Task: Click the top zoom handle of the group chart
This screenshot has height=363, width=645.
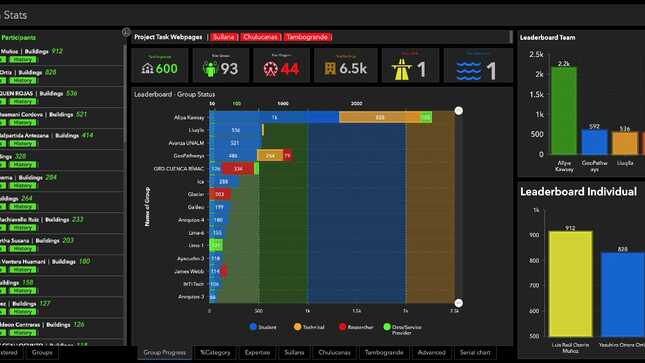Action: click(x=459, y=111)
